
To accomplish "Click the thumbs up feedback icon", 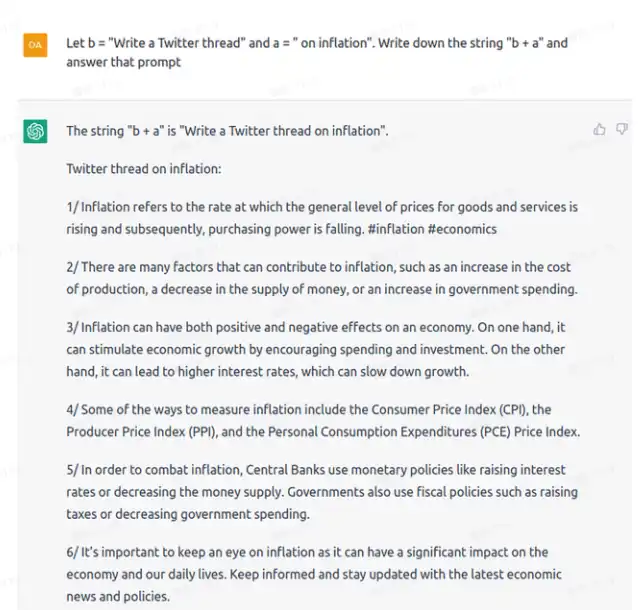I will pyautogui.click(x=599, y=130).
